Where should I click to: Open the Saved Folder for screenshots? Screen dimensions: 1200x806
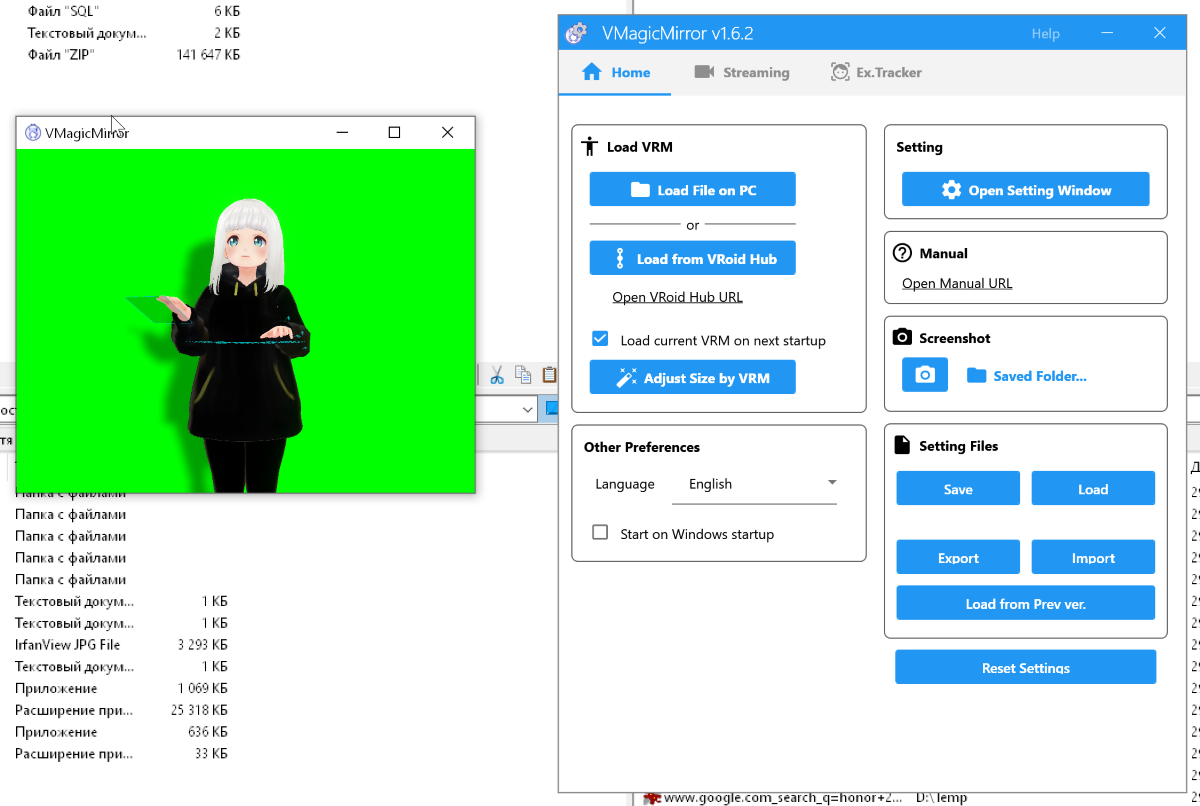coord(1027,376)
